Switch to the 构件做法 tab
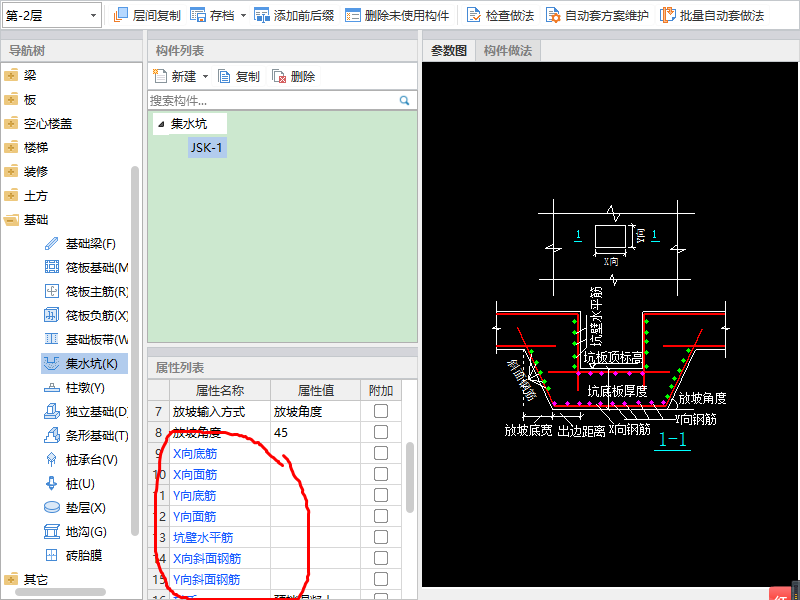The width and height of the screenshot is (800, 600). (x=508, y=51)
